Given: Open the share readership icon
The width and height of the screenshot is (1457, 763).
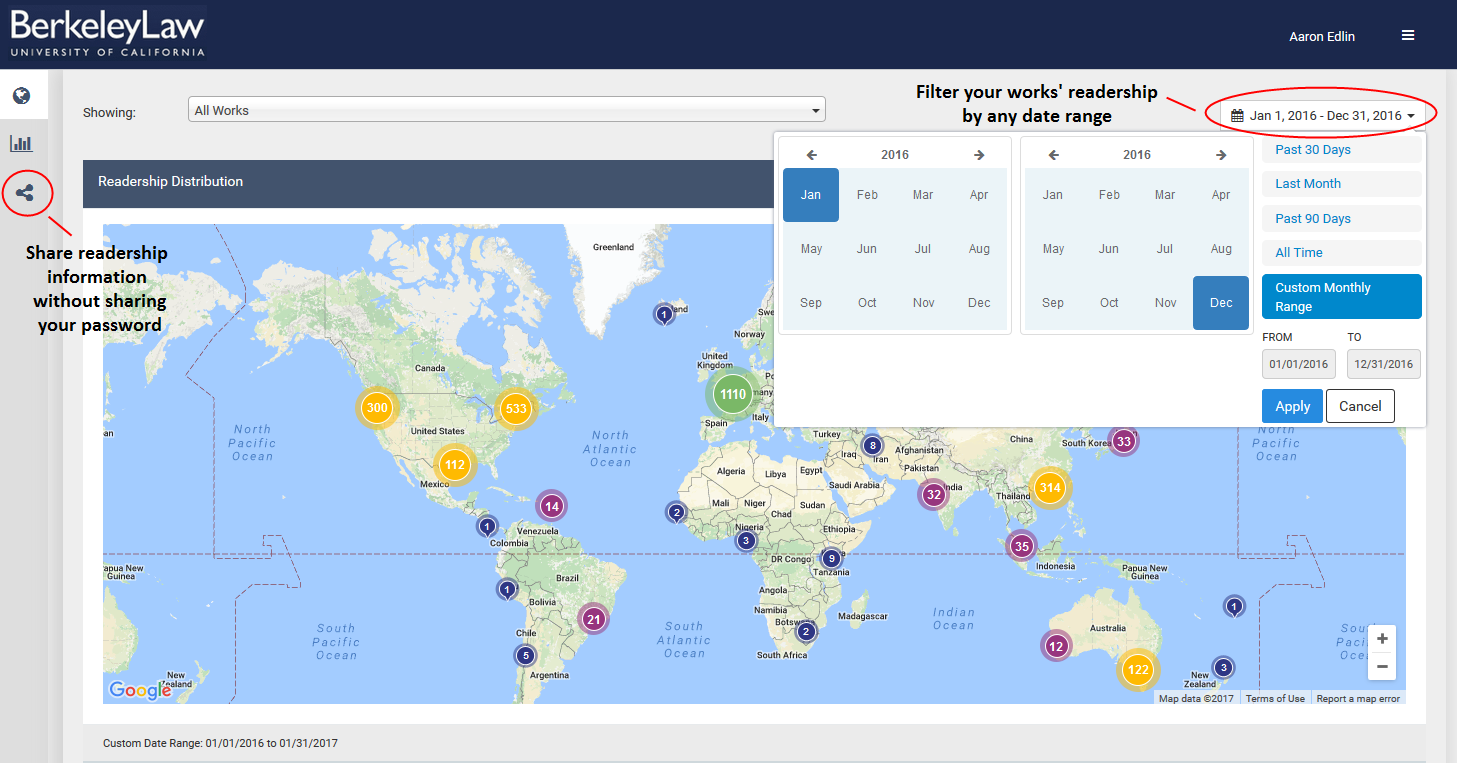Looking at the screenshot, I should [24, 192].
